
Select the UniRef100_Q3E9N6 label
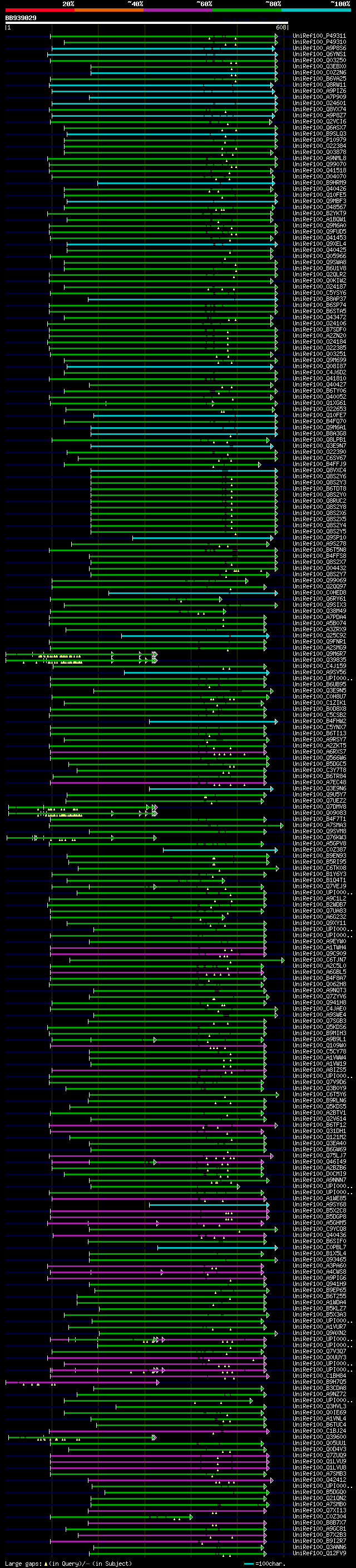tap(319, 788)
